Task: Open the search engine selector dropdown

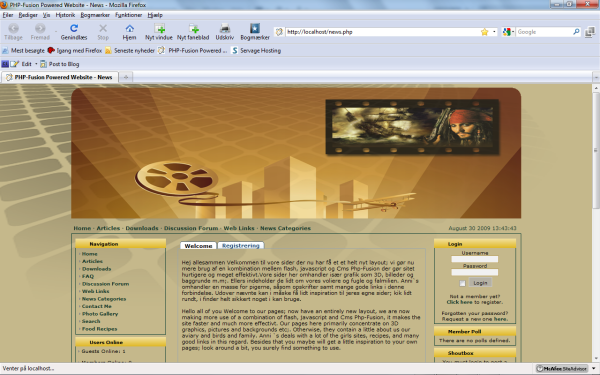Action: point(508,32)
